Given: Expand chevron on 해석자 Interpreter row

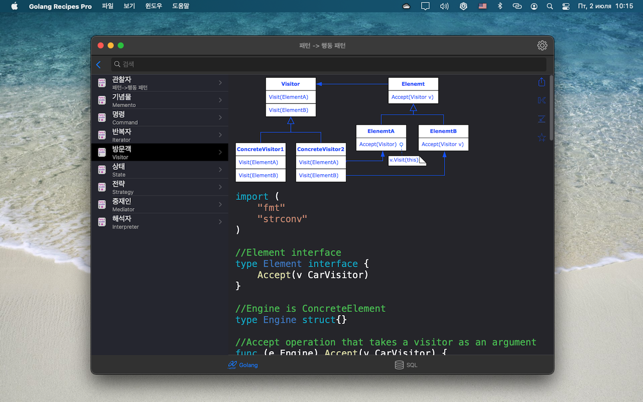Looking at the screenshot, I should tap(220, 222).
